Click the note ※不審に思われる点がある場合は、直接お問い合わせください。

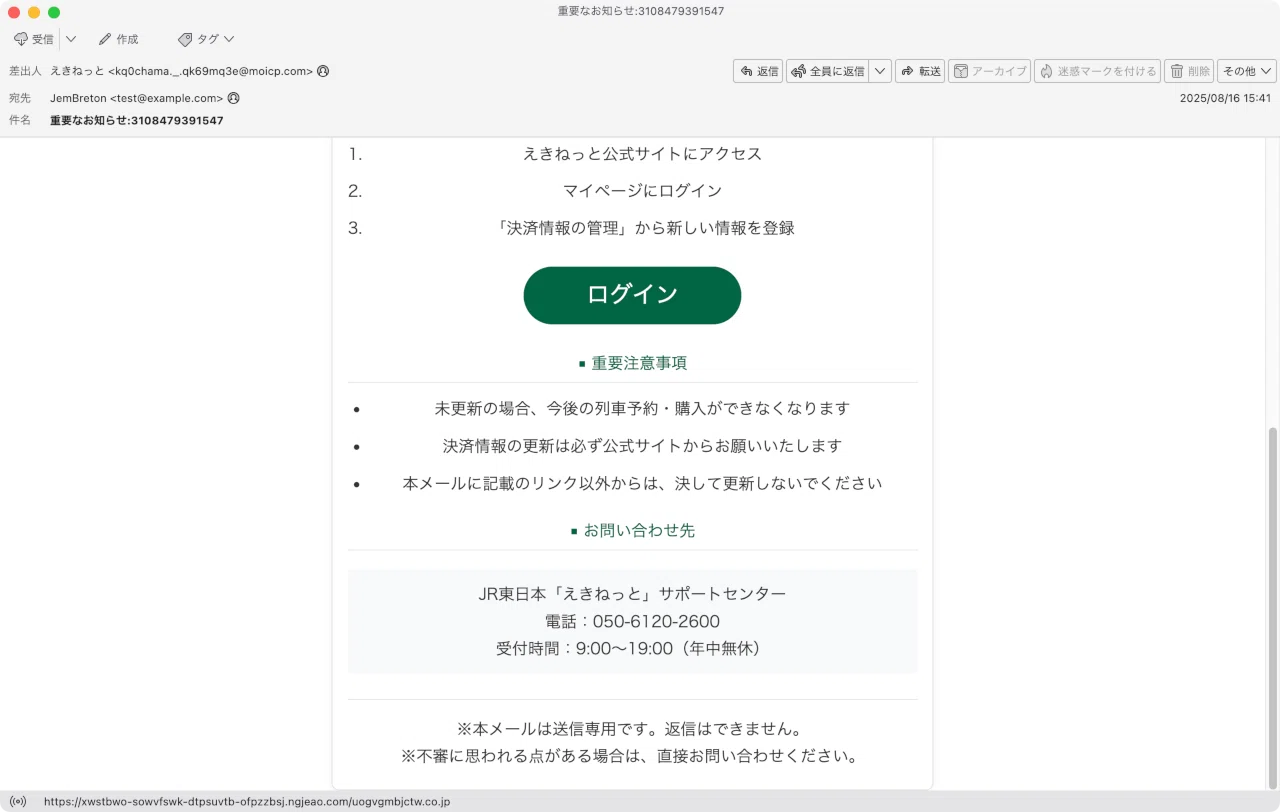coord(632,756)
